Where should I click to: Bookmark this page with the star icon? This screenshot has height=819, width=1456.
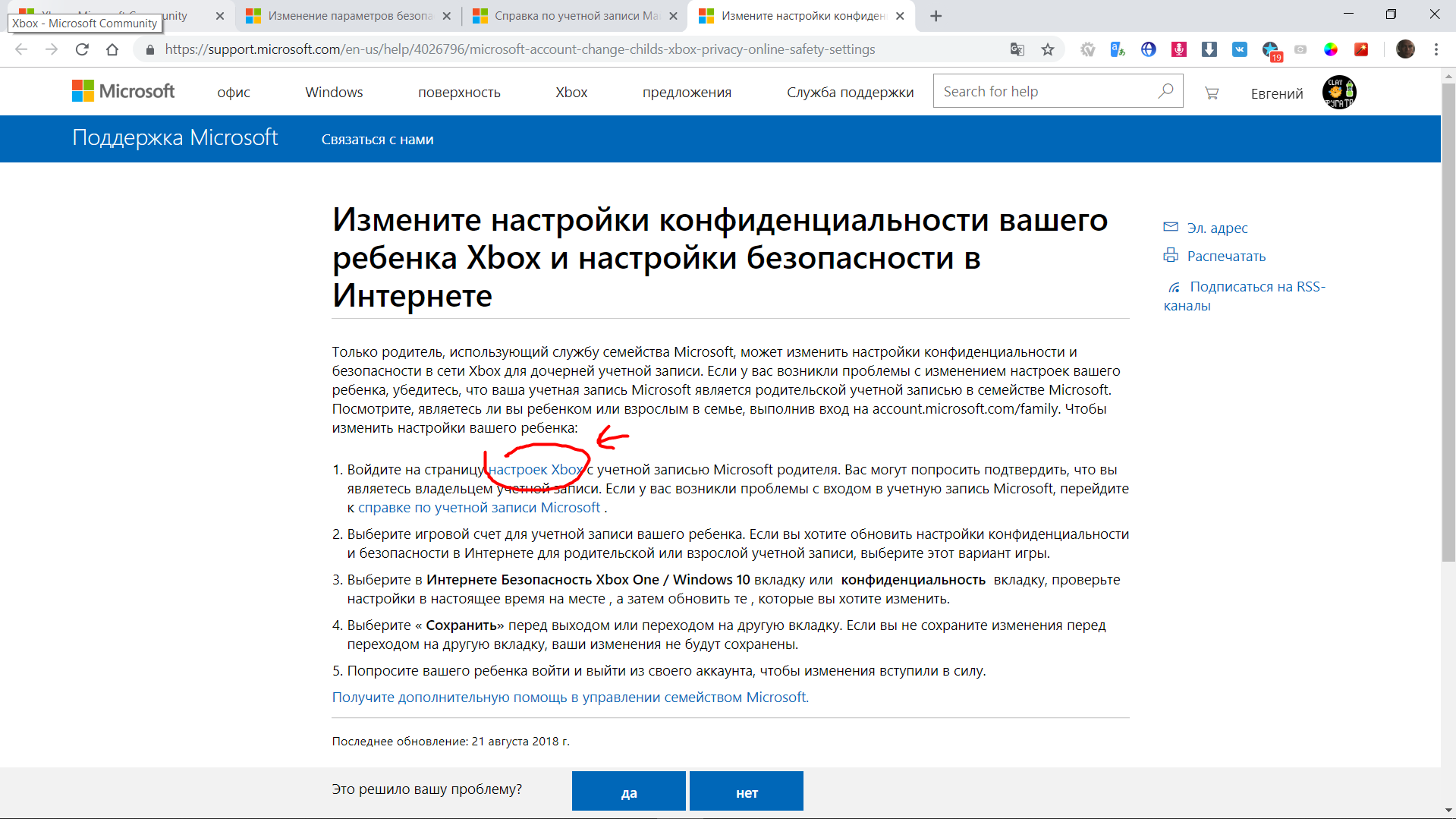click(1048, 49)
